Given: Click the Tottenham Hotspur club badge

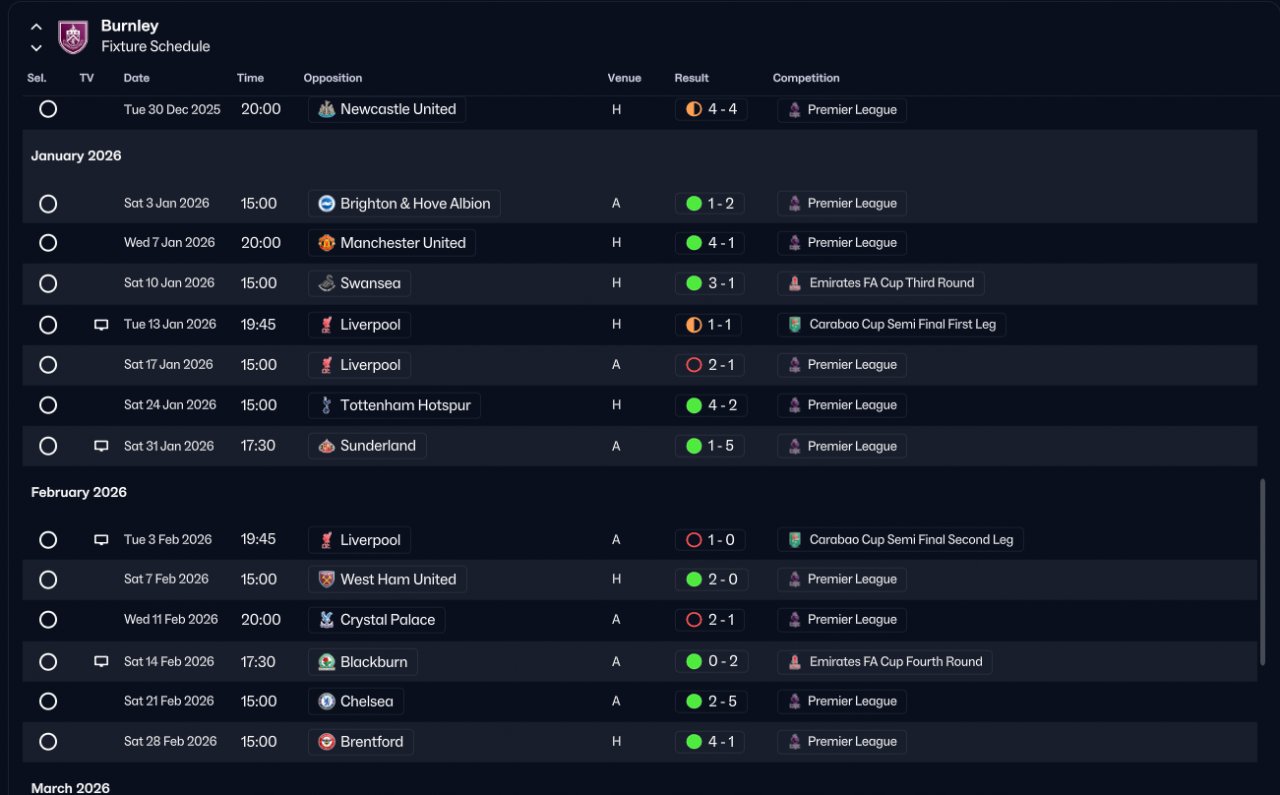Looking at the screenshot, I should 326,405.
